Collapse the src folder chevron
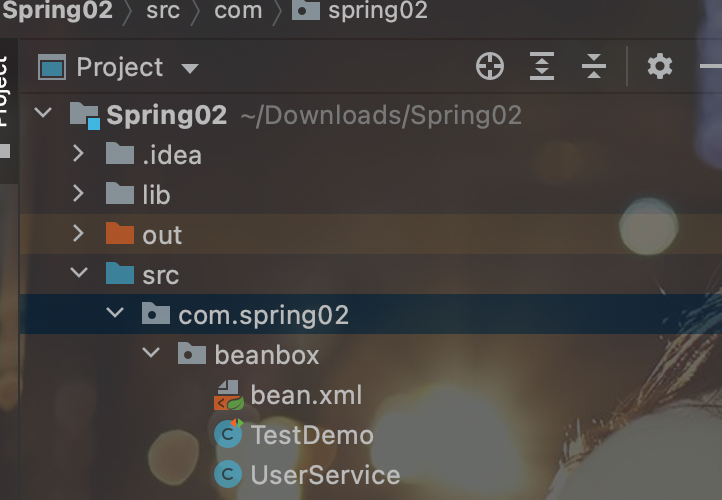The width and height of the screenshot is (722, 500). tap(79, 273)
